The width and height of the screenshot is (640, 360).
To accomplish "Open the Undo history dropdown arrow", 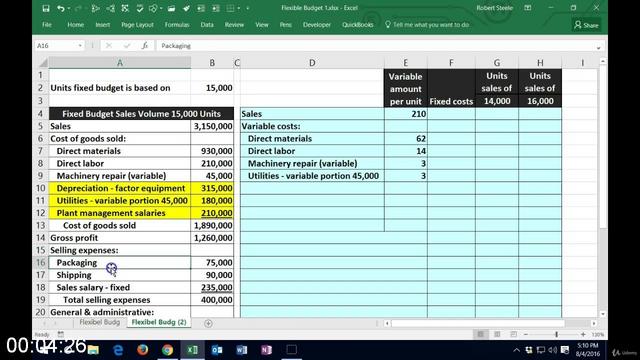I will pyautogui.click(x=69, y=8).
